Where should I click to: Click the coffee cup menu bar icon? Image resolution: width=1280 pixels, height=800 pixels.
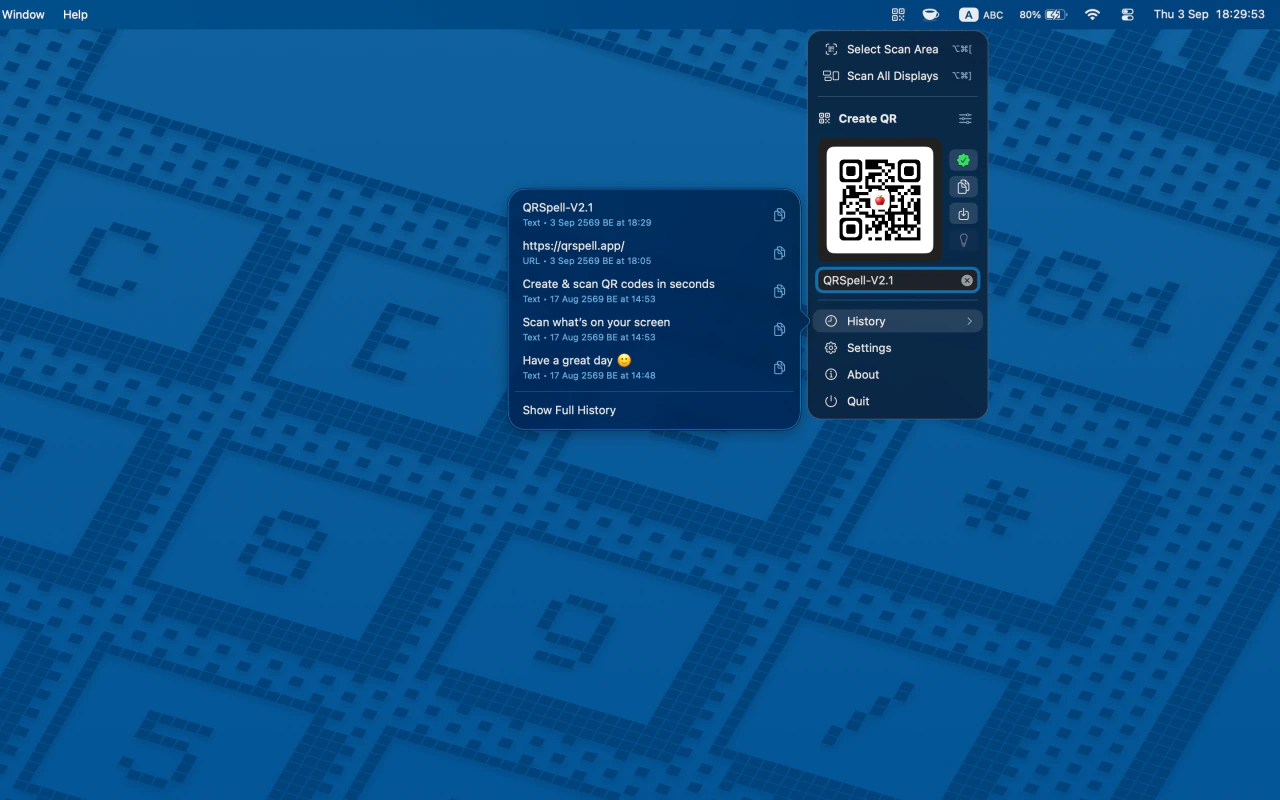[x=930, y=14]
